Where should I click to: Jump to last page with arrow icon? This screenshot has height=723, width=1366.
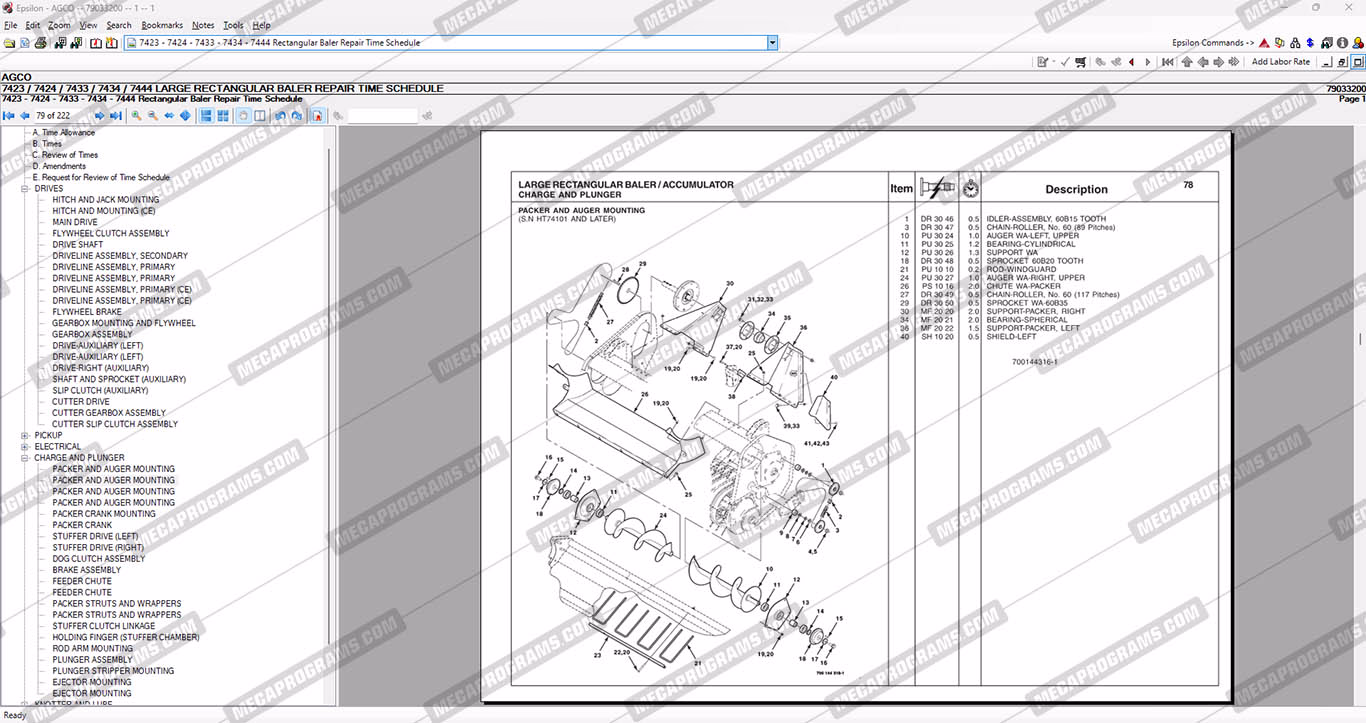[x=116, y=116]
